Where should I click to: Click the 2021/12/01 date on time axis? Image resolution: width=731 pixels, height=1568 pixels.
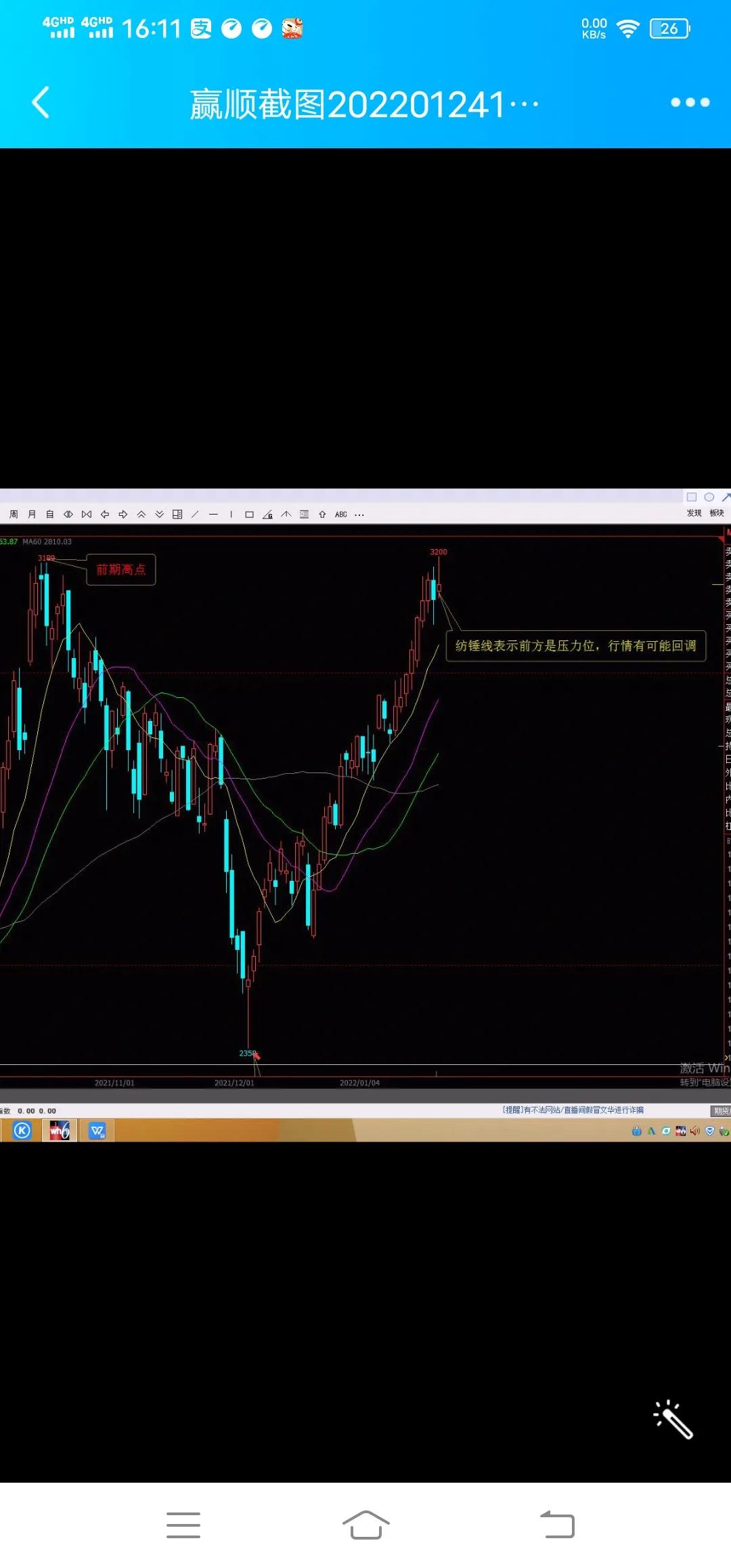tap(234, 1083)
